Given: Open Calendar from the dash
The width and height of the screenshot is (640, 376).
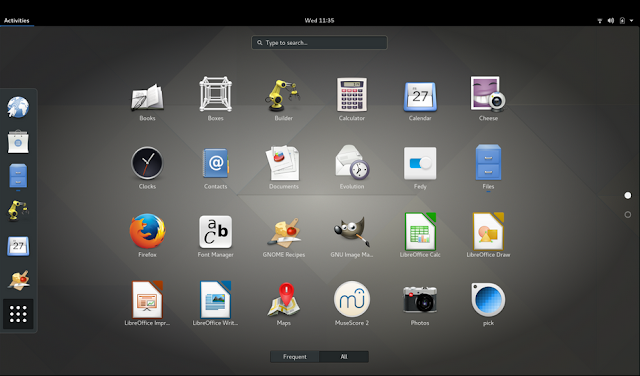Looking at the screenshot, I should tap(18, 246).
